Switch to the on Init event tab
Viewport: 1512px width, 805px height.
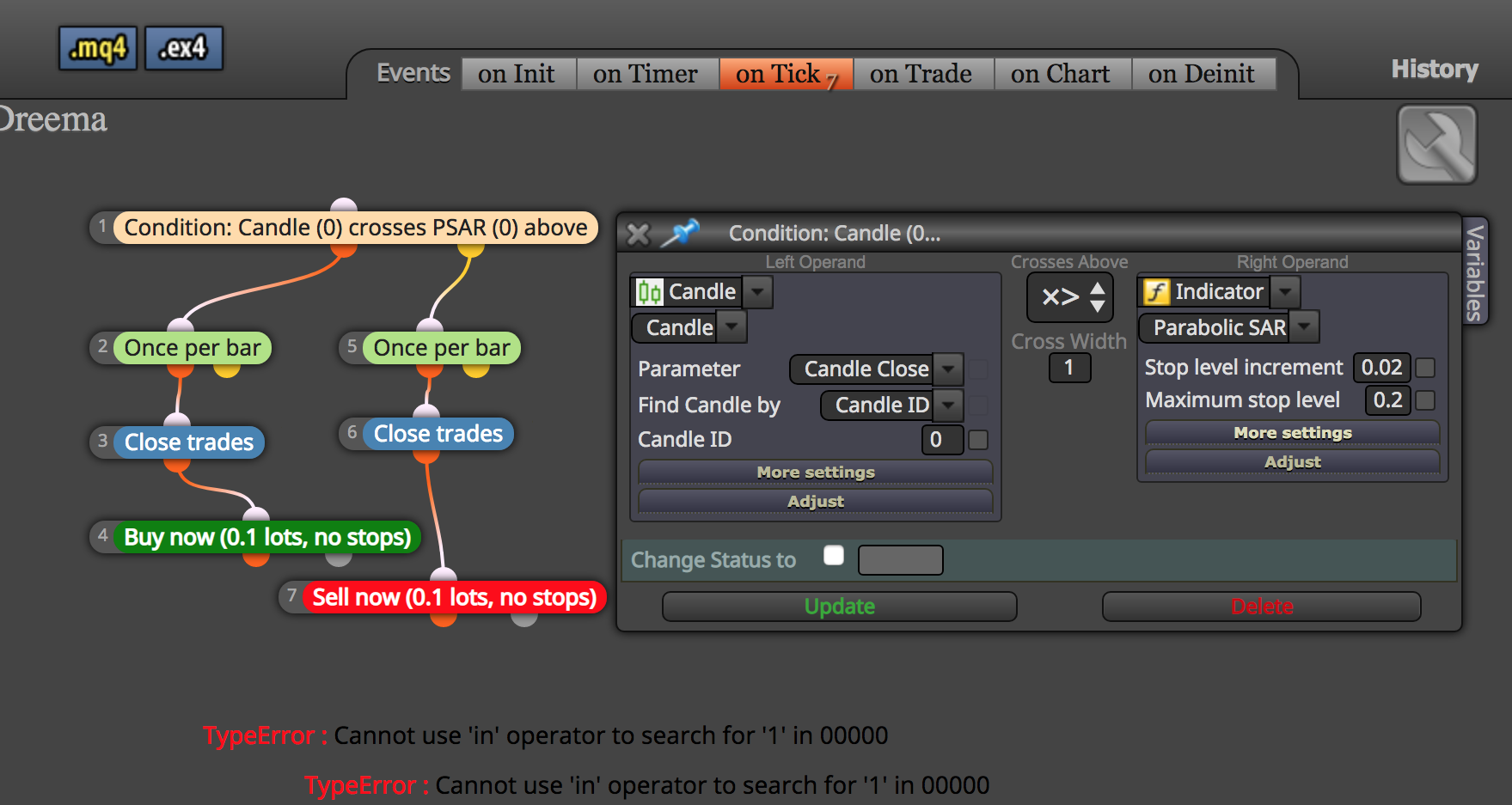coord(517,74)
